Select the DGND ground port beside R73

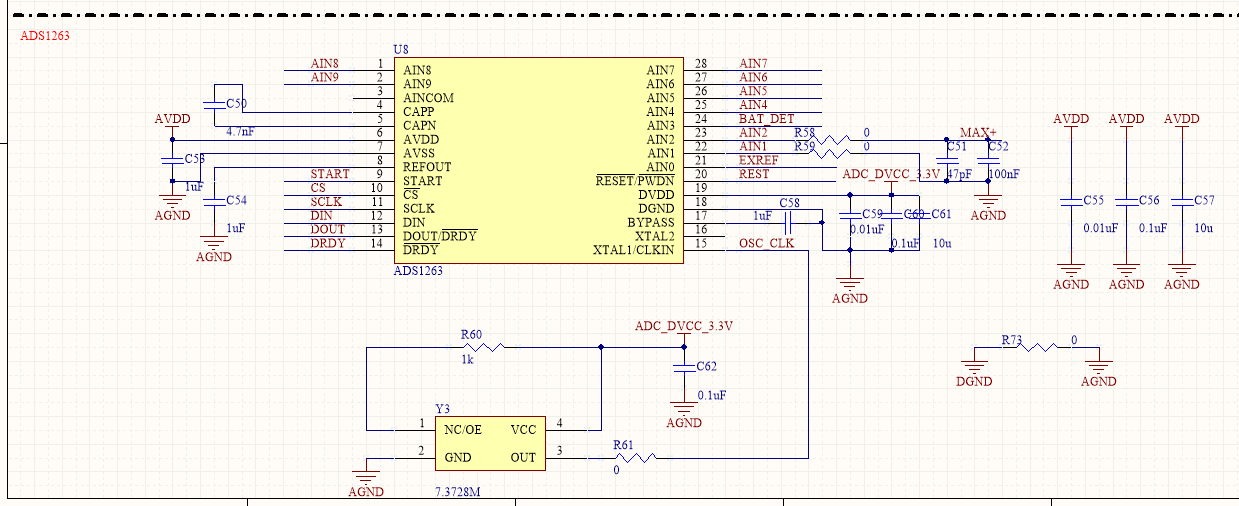click(974, 369)
